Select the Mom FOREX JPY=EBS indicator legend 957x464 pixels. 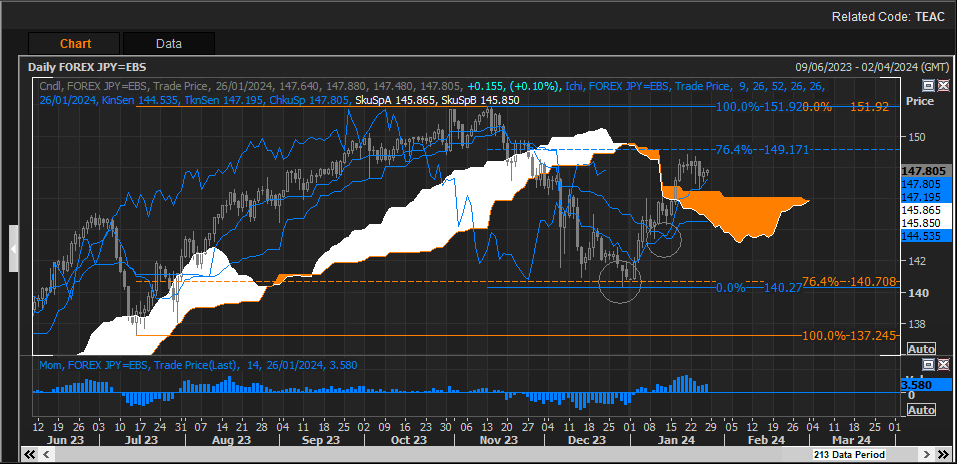[x=100, y=366]
